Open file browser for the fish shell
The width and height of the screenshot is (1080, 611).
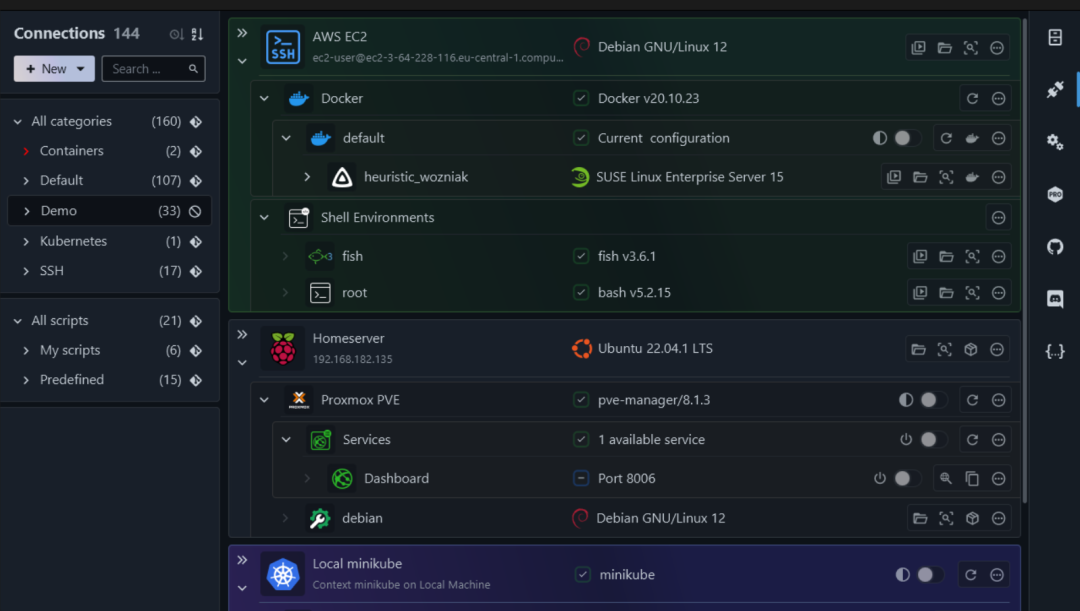tap(946, 257)
